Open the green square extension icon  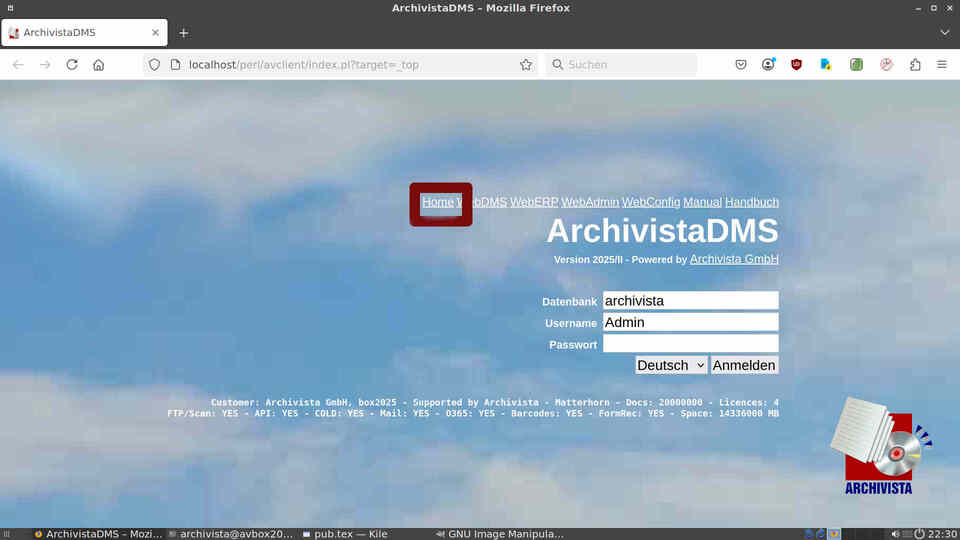pyautogui.click(x=856, y=64)
